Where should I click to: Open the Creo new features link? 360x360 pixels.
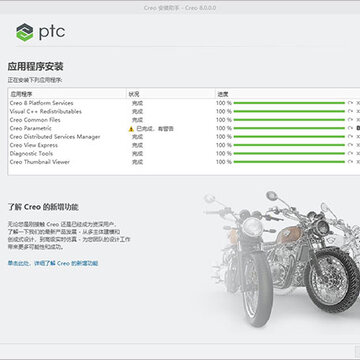click(x=53, y=263)
